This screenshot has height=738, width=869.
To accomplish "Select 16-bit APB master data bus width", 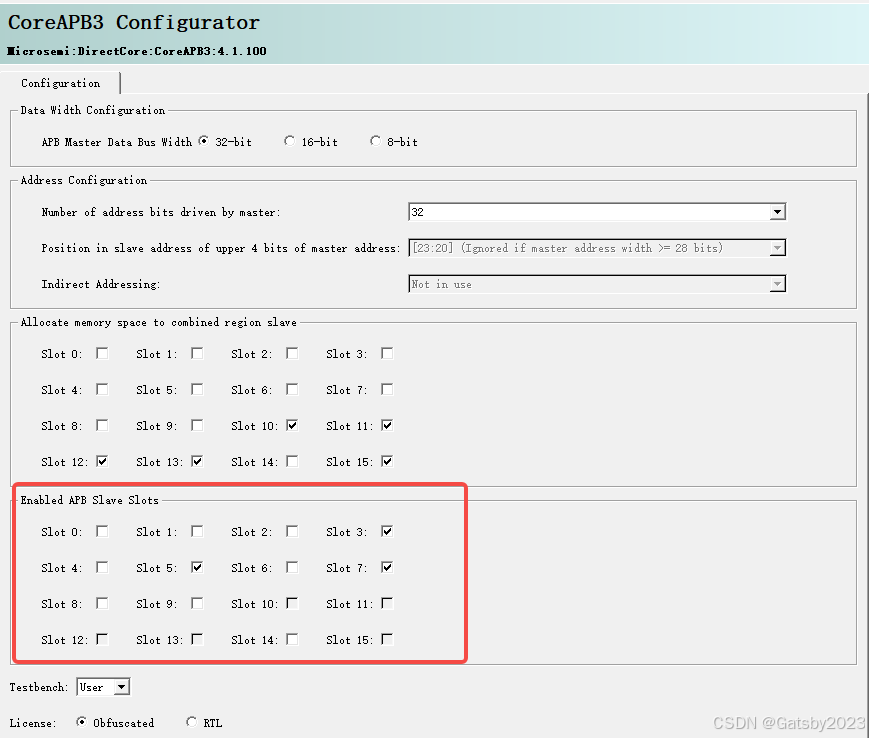I will click(289, 141).
